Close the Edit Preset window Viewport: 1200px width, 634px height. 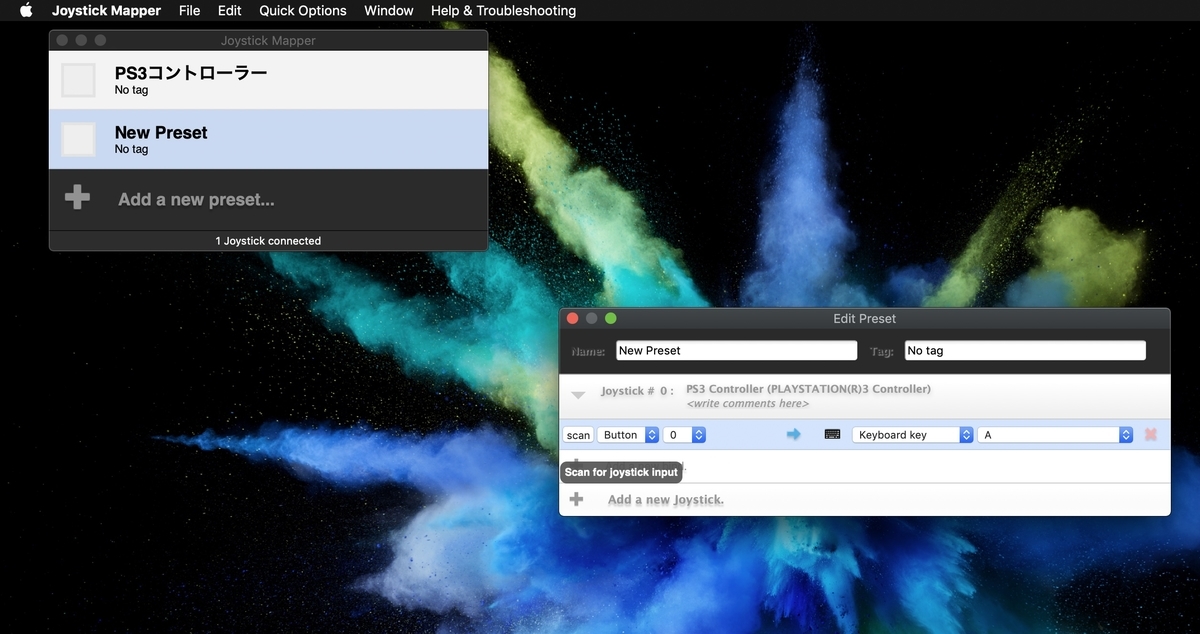point(573,318)
